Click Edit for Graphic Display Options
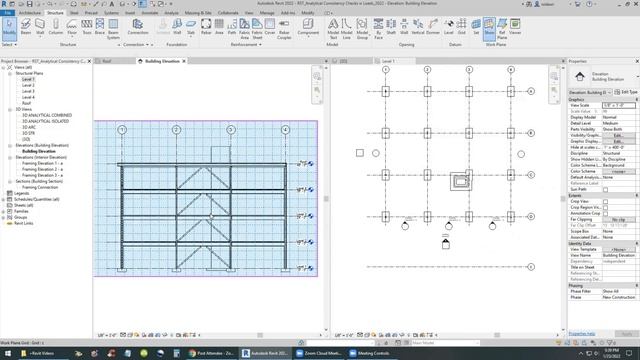This screenshot has width=640, height=360. (619, 141)
